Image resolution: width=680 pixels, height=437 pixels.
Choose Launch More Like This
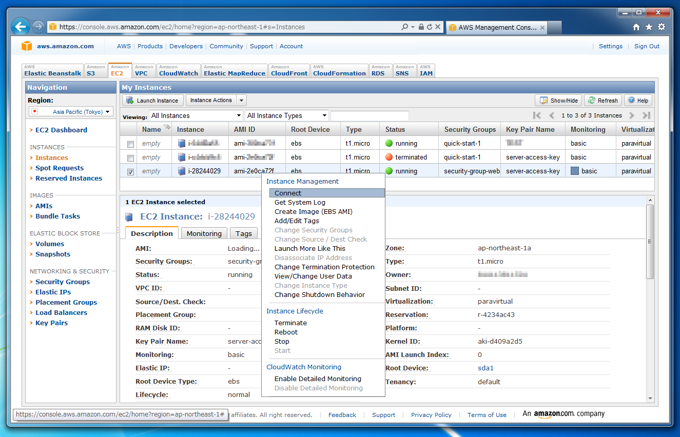pos(310,248)
